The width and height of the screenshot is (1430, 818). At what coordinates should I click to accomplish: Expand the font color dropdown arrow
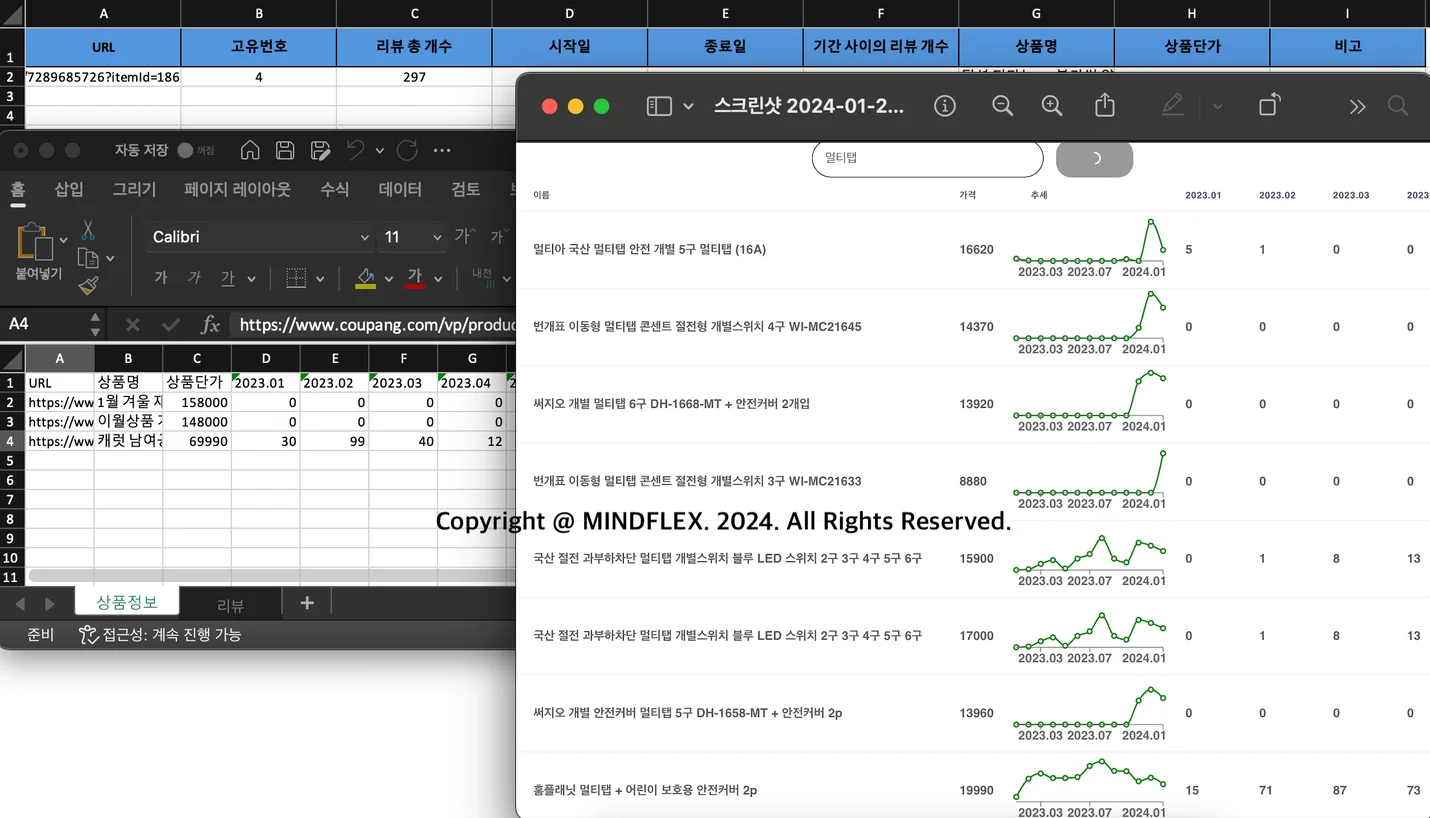[440, 279]
